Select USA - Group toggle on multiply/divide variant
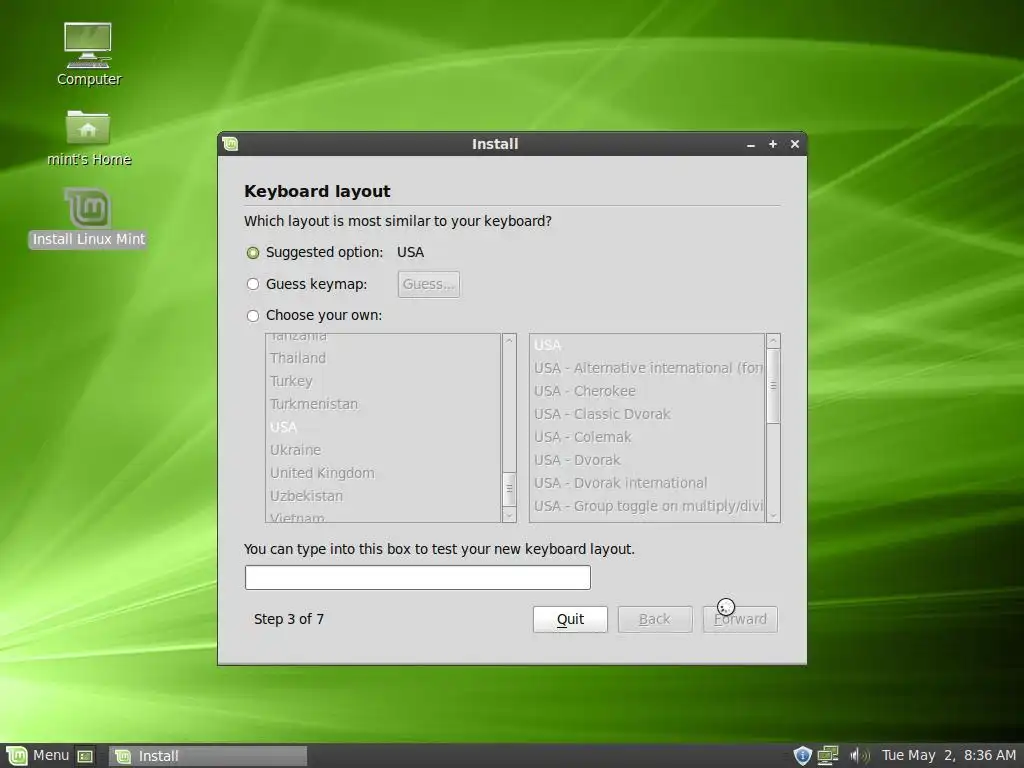 pyautogui.click(x=647, y=506)
